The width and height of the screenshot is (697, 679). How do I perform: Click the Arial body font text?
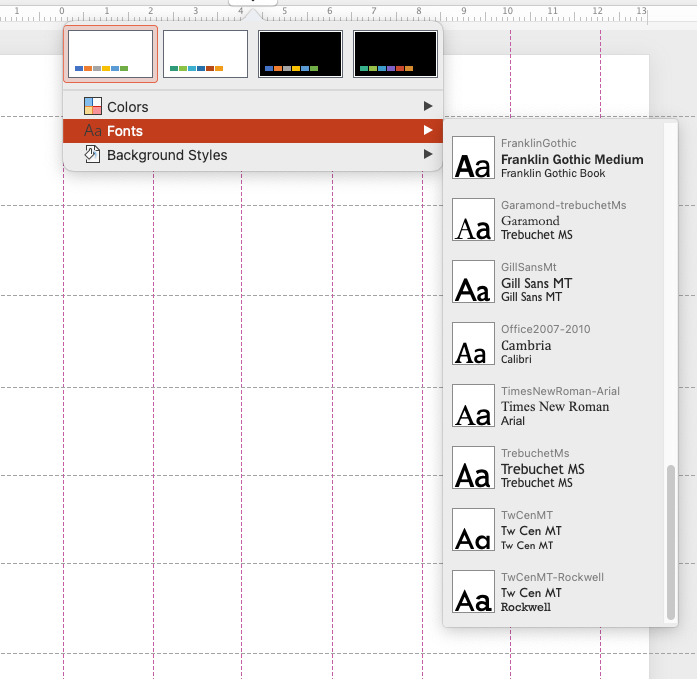click(513, 421)
